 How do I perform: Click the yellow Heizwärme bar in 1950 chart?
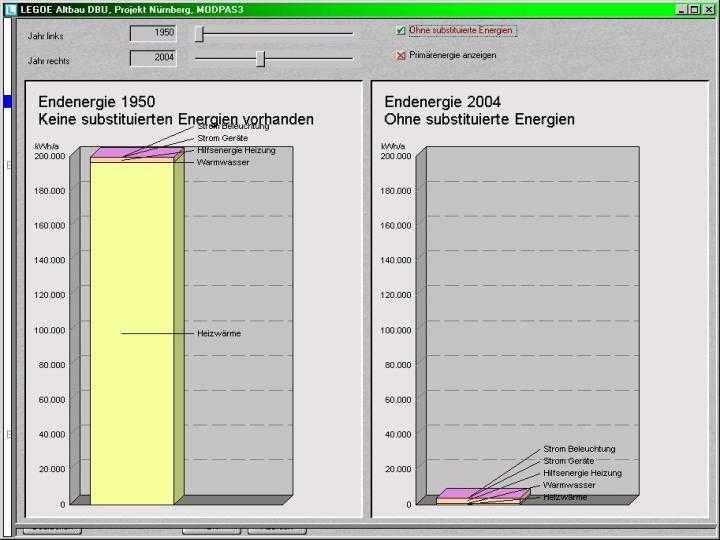tap(132, 333)
